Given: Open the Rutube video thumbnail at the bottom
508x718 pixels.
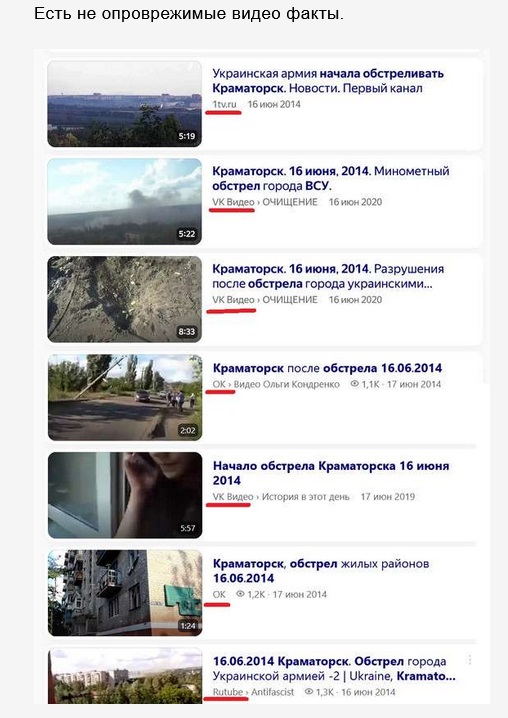Looking at the screenshot, I should tap(125, 675).
